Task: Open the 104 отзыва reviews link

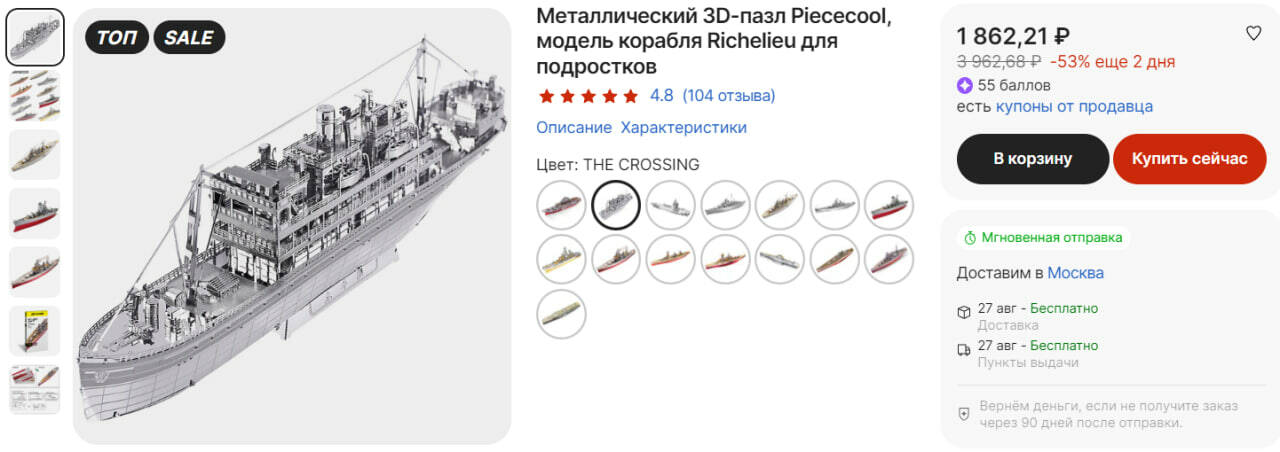Action: tap(728, 96)
